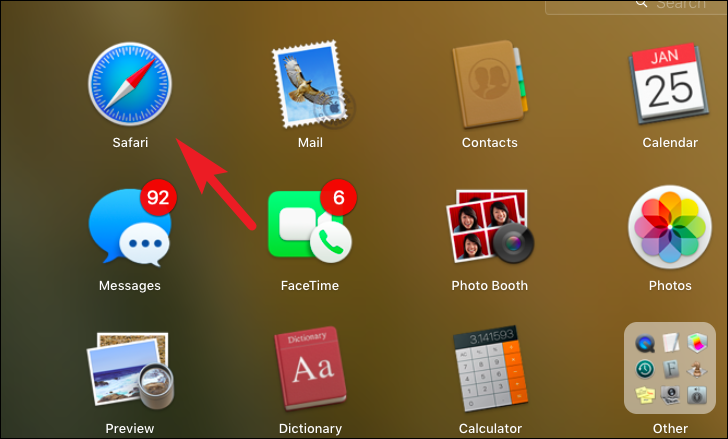
Task: Click the Preview label text
Action: pos(130,428)
